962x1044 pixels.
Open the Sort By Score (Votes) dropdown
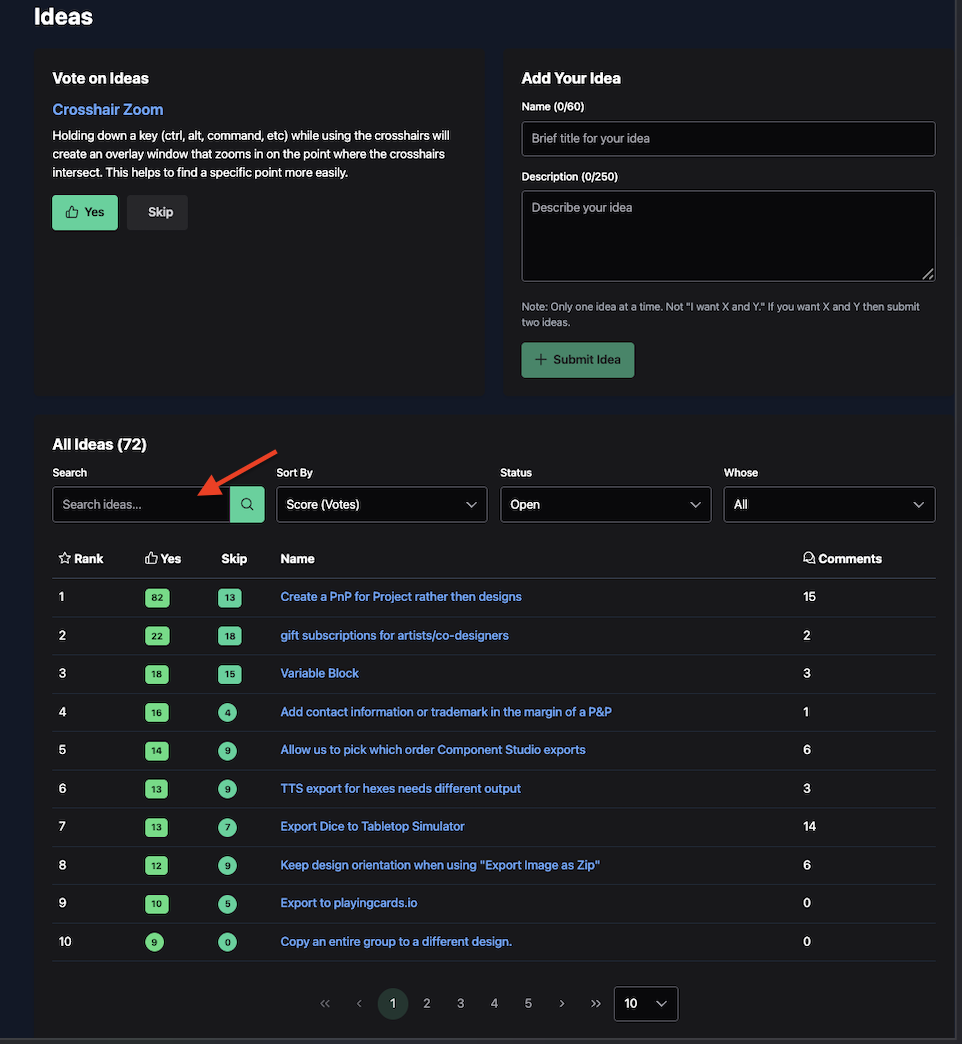(381, 505)
